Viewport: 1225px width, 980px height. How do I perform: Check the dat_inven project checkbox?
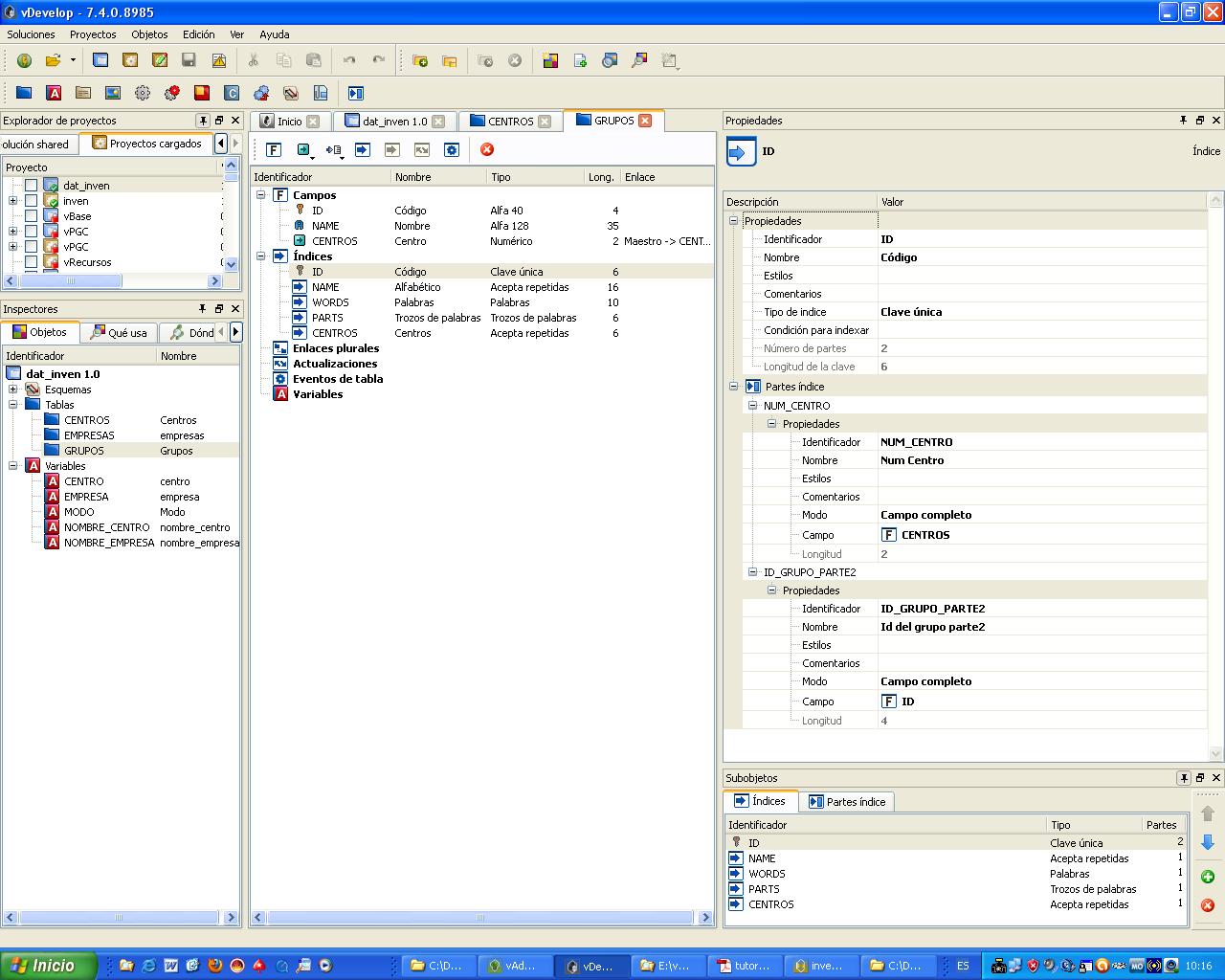coord(32,186)
